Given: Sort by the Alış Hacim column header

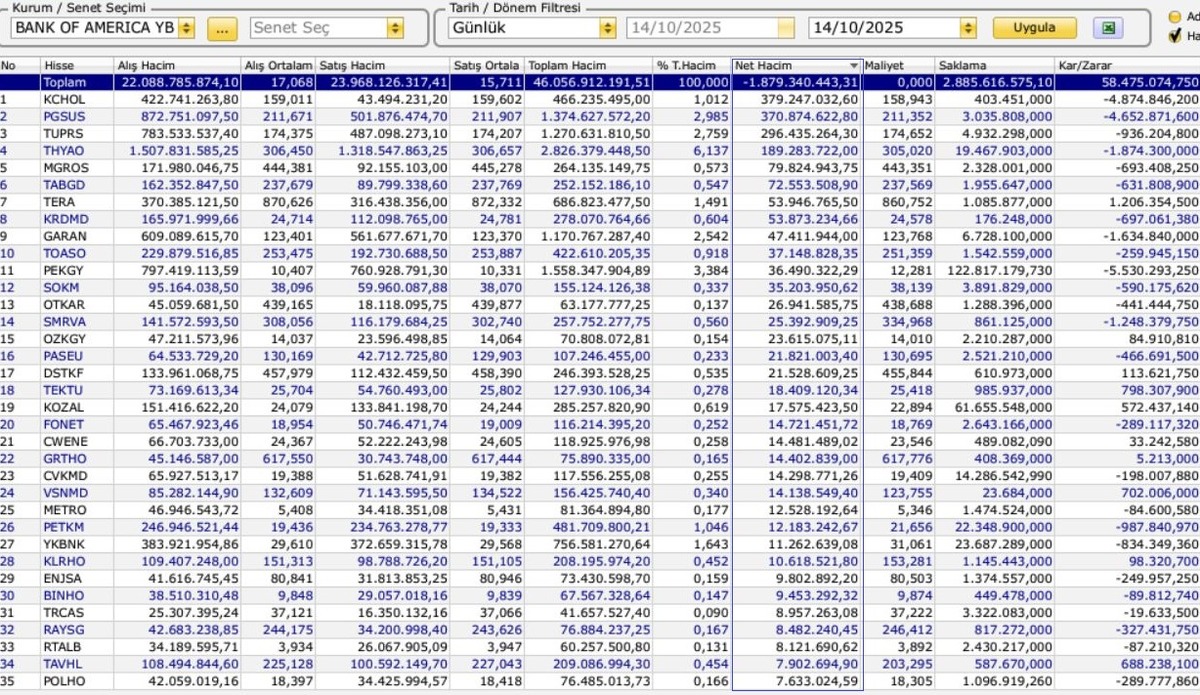Looking at the screenshot, I should click(x=178, y=66).
